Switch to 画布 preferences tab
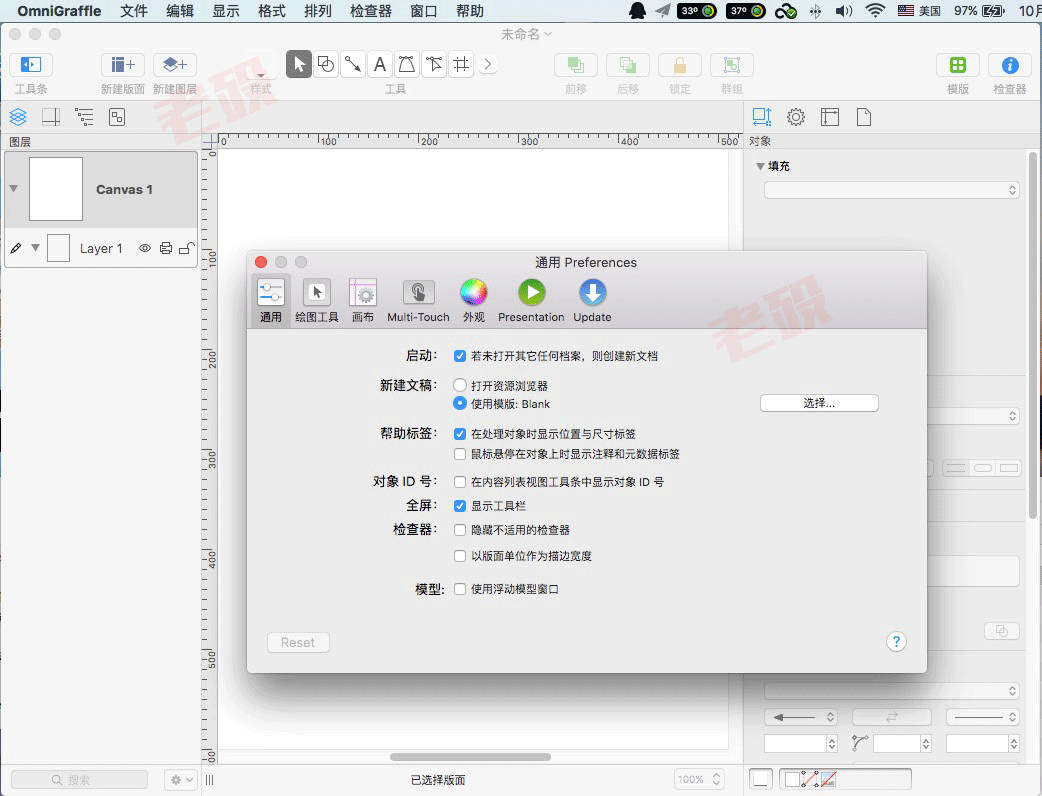This screenshot has width=1042, height=796. coord(363,301)
